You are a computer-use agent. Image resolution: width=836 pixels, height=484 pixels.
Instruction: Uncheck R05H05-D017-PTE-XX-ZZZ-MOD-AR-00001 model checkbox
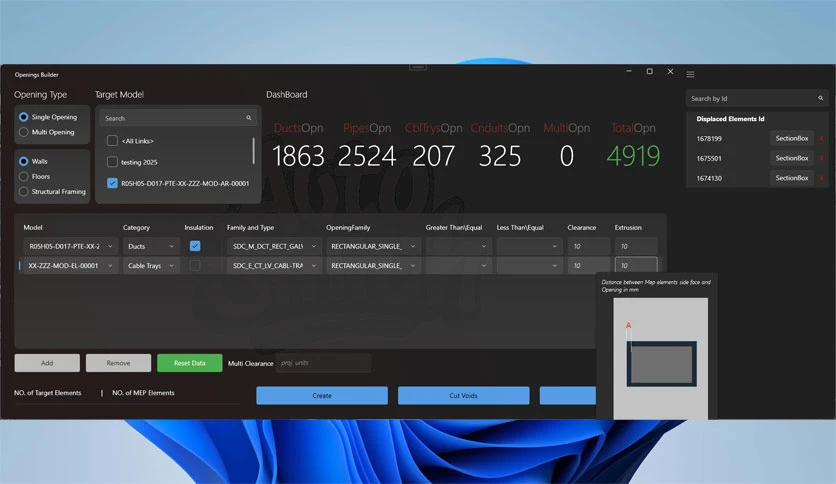coord(112,183)
